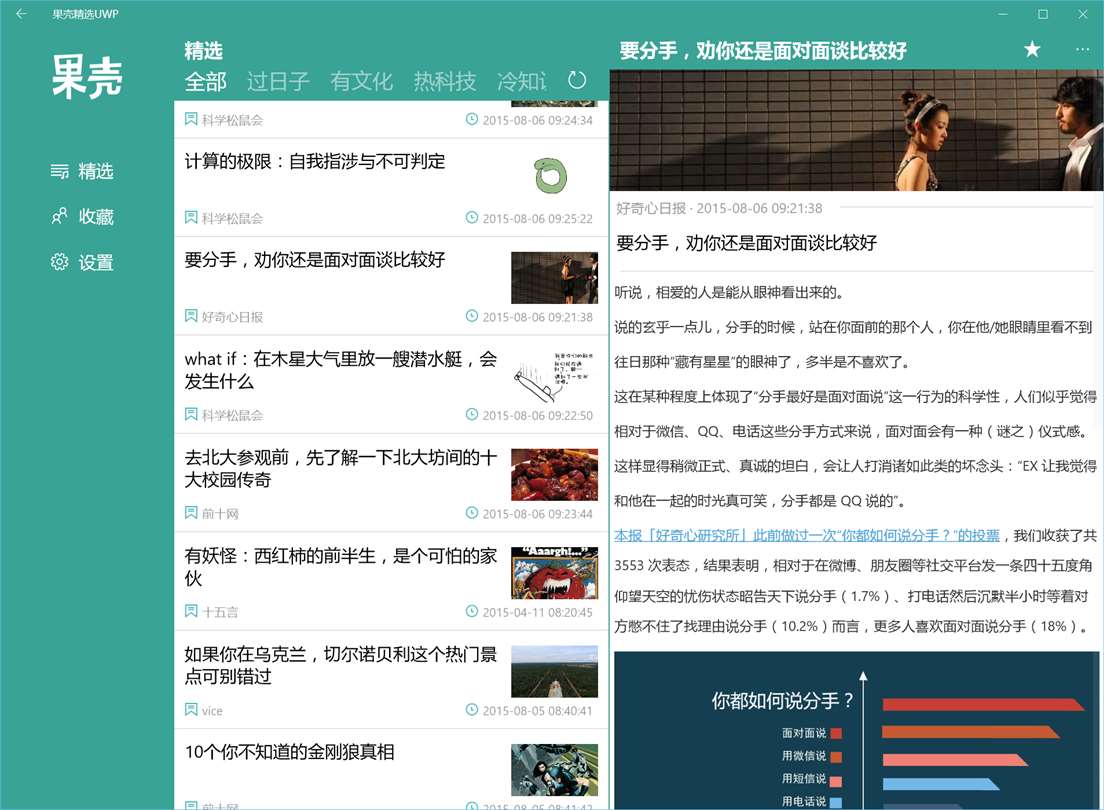Click the snake circle thumbnail of 计算的极限

tap(550, 176)
